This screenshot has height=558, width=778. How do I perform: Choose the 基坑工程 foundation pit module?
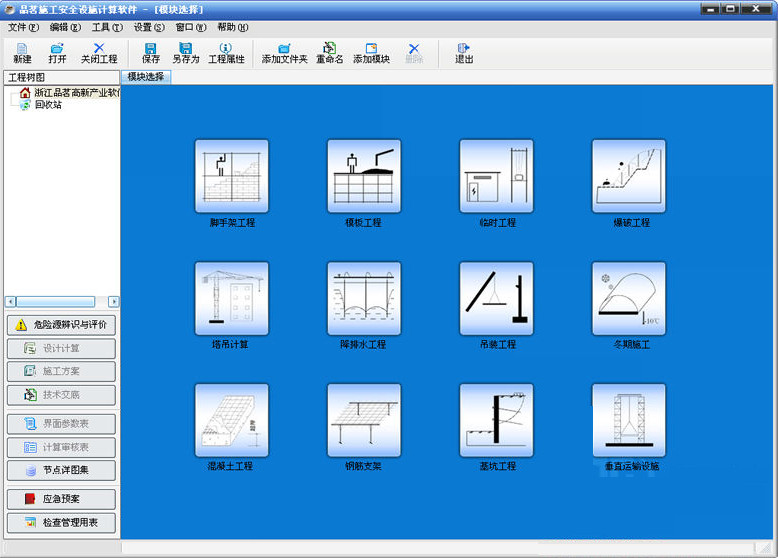pos(496,421)
